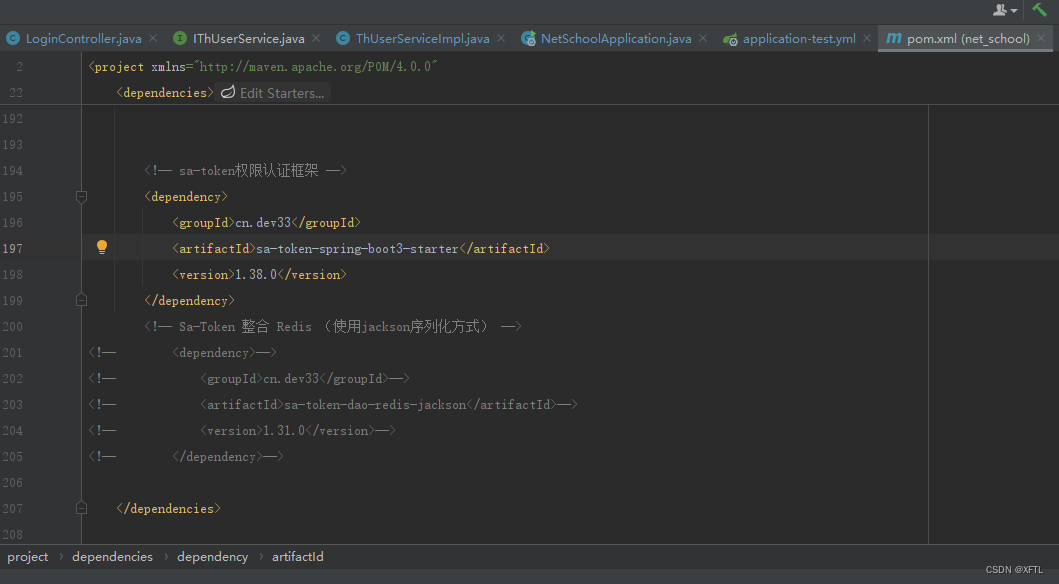Open the Code With Me dropdown arrow
This screenshot has width=1059, height=584.
click(1014, 9)
